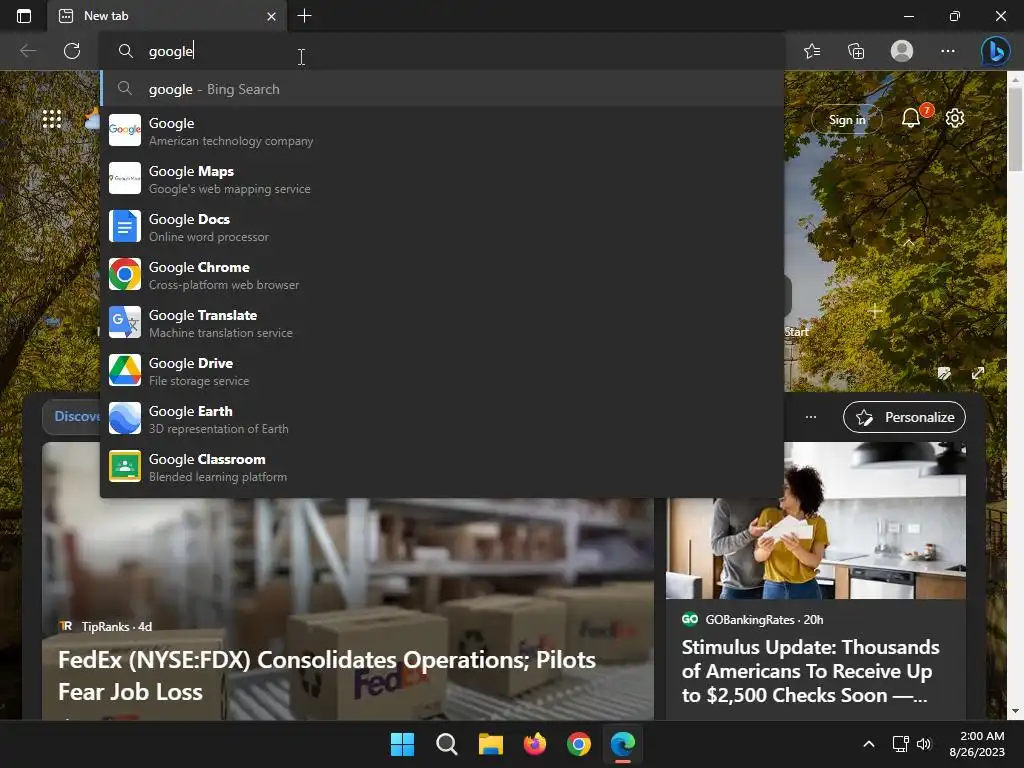Choose the Google American technology company suggestion
This screenshot has width=1024, height=768.
pyautogui.click(x=442, y=131)
